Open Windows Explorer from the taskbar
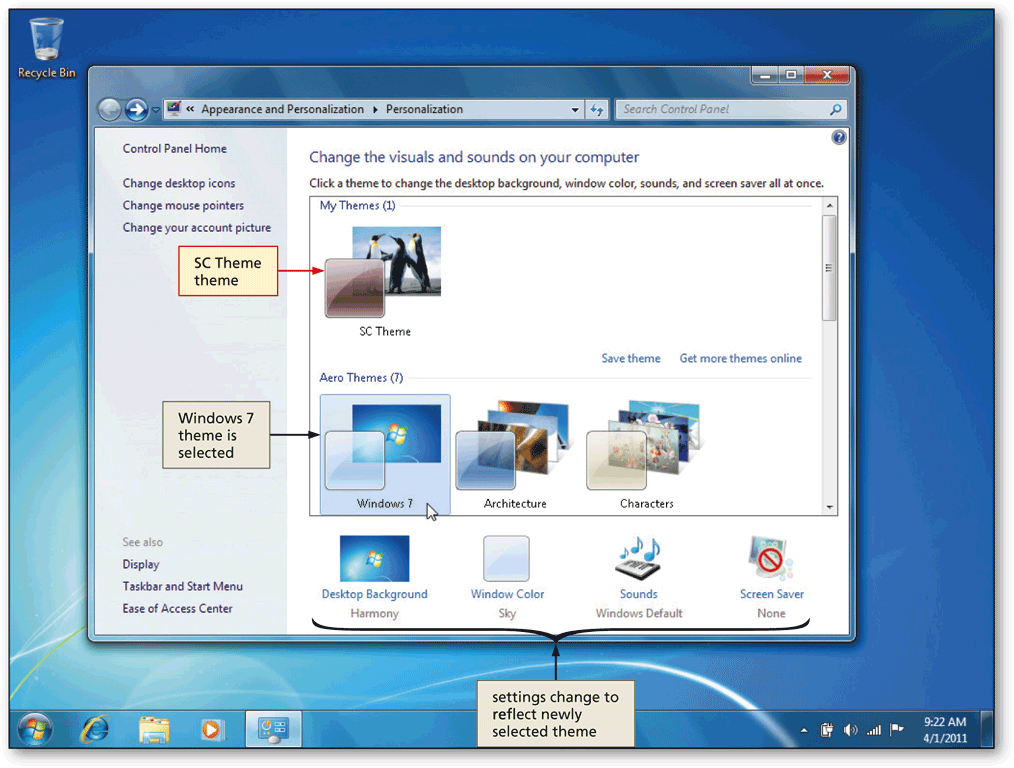The height and width of the screenshot is (768, 1014). click(x=154, y=730)
